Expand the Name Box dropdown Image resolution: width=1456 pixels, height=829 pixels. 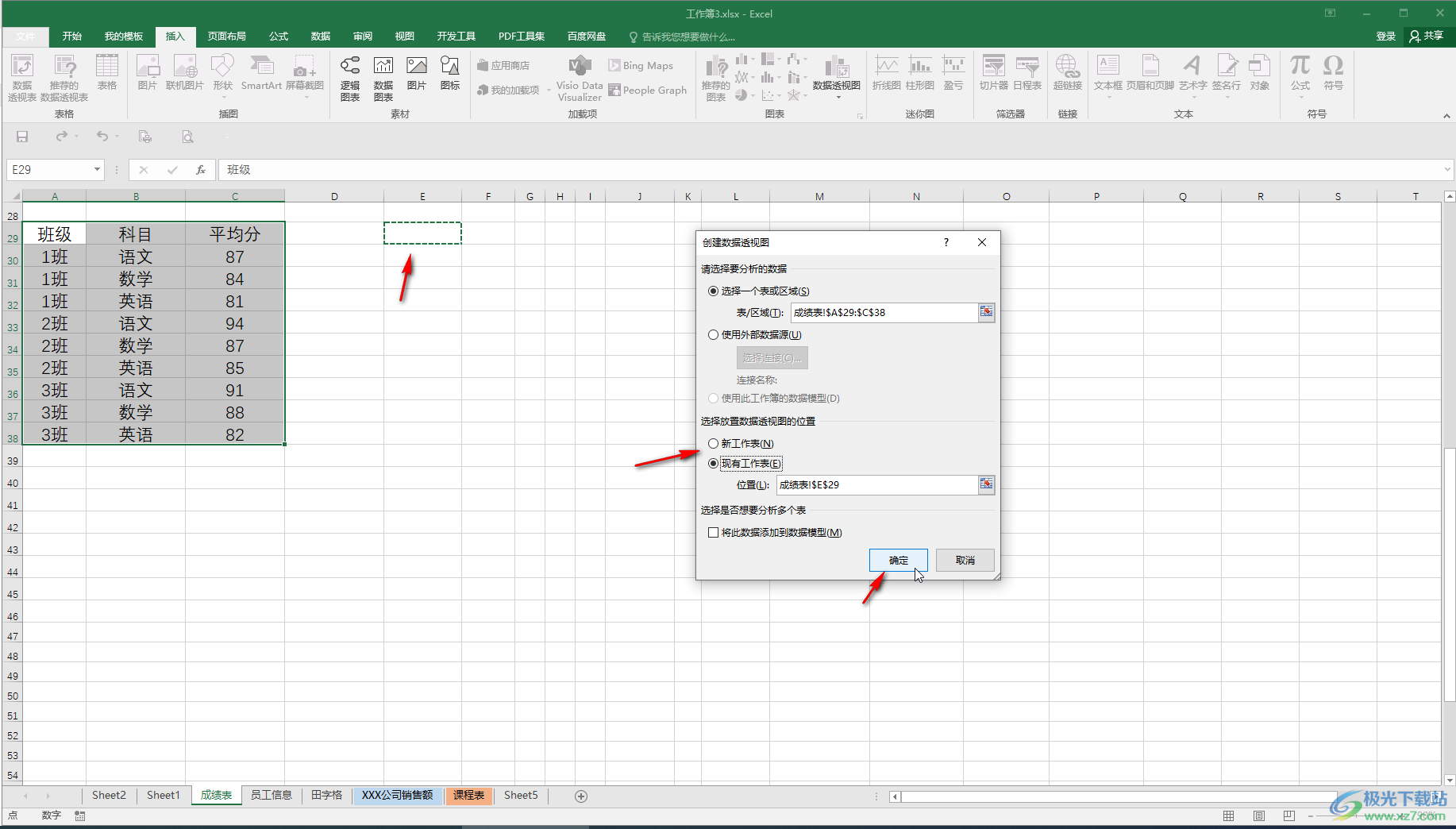(97, 169)
